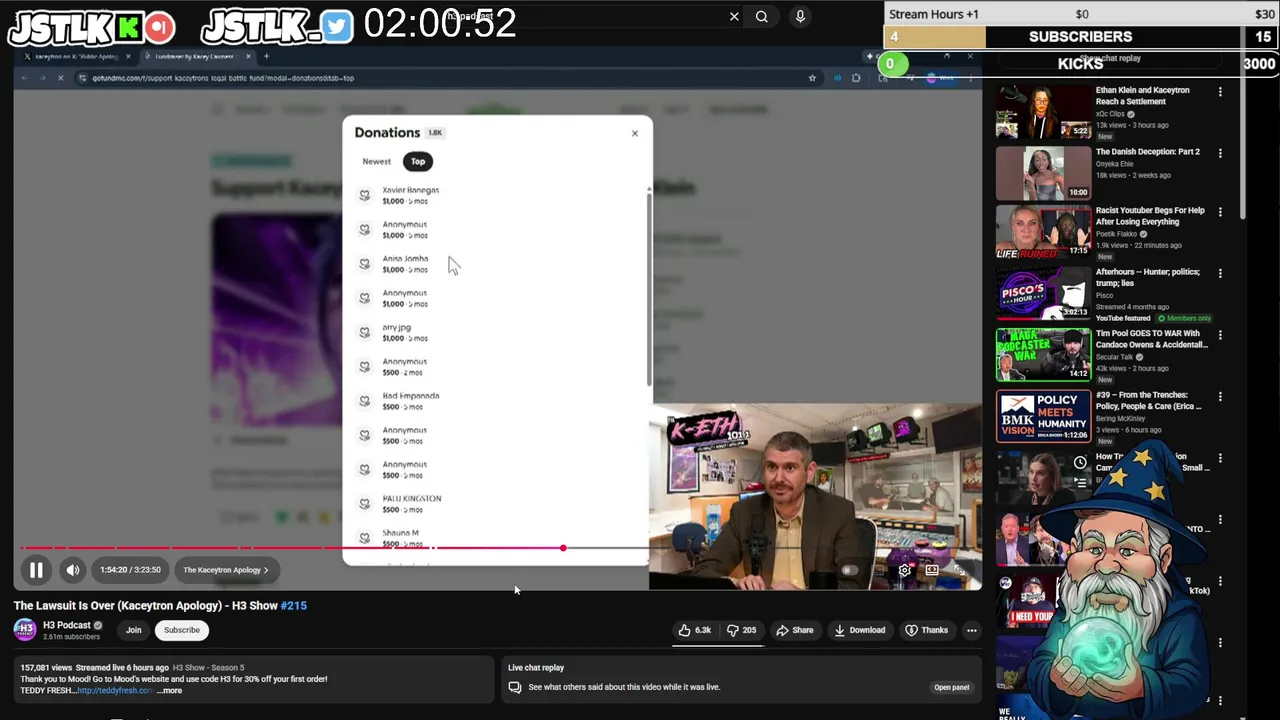Click voice search microphone icon
This screenshot has height=720, width=1280.
pos(800,16)
